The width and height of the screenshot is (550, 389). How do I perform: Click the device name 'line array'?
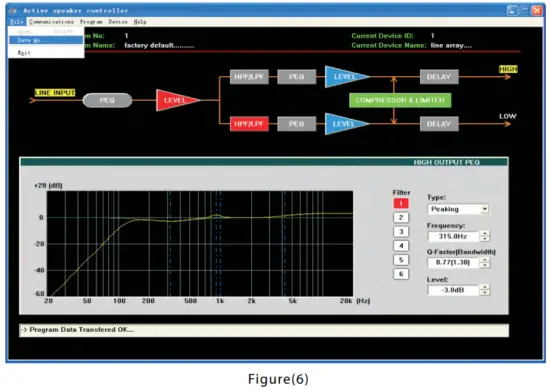[x=451, y=45]
